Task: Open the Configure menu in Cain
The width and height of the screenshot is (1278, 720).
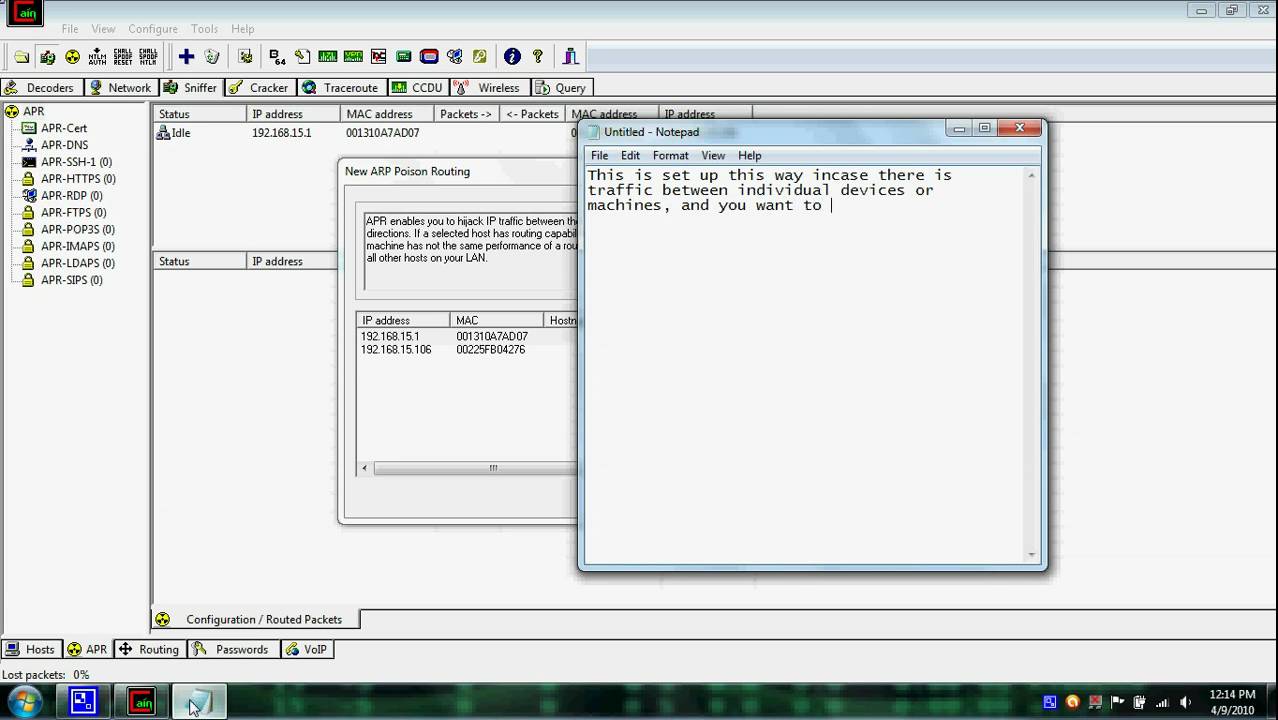Action: (153, 29)
